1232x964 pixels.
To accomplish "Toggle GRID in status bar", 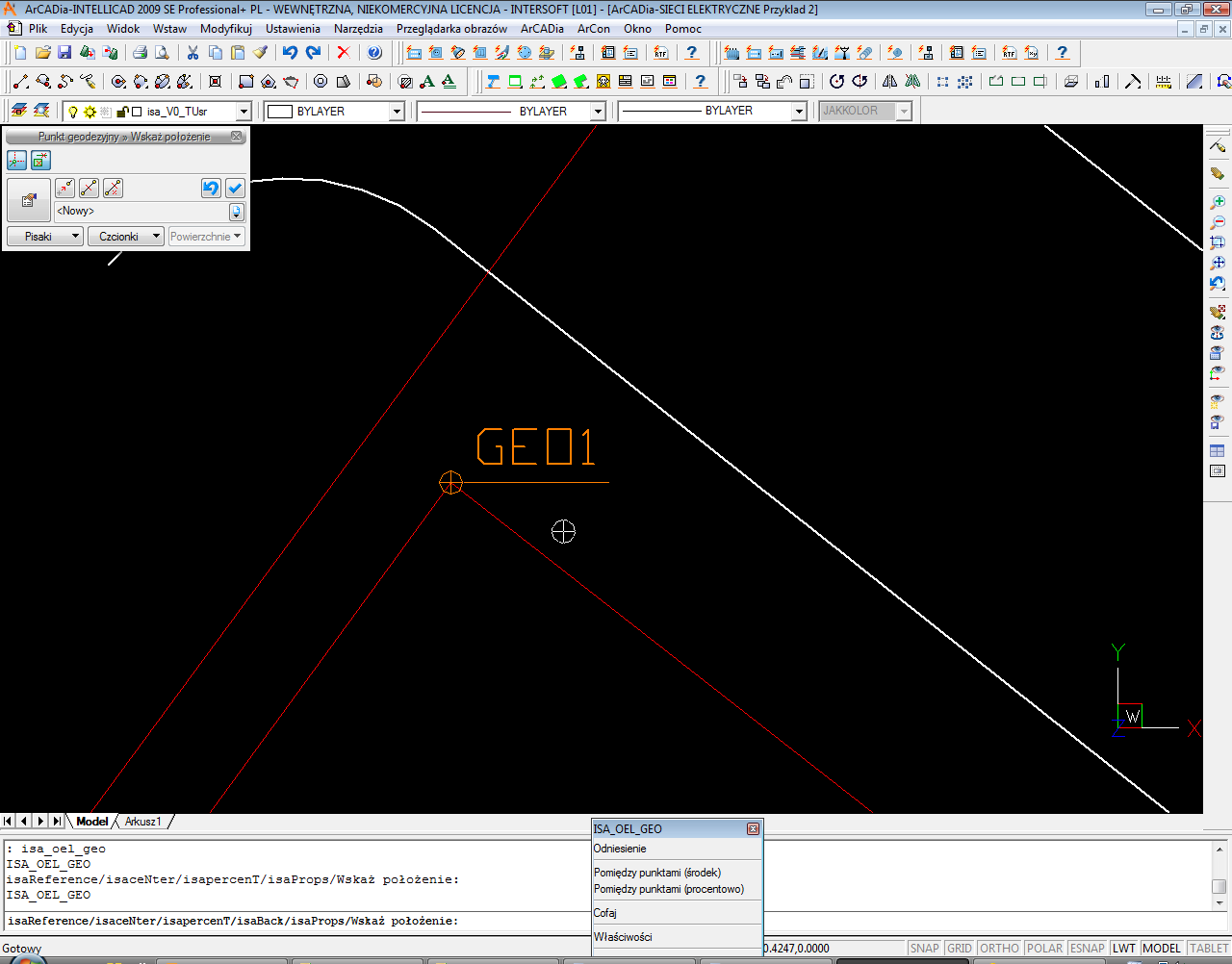I will click(960, 949).
